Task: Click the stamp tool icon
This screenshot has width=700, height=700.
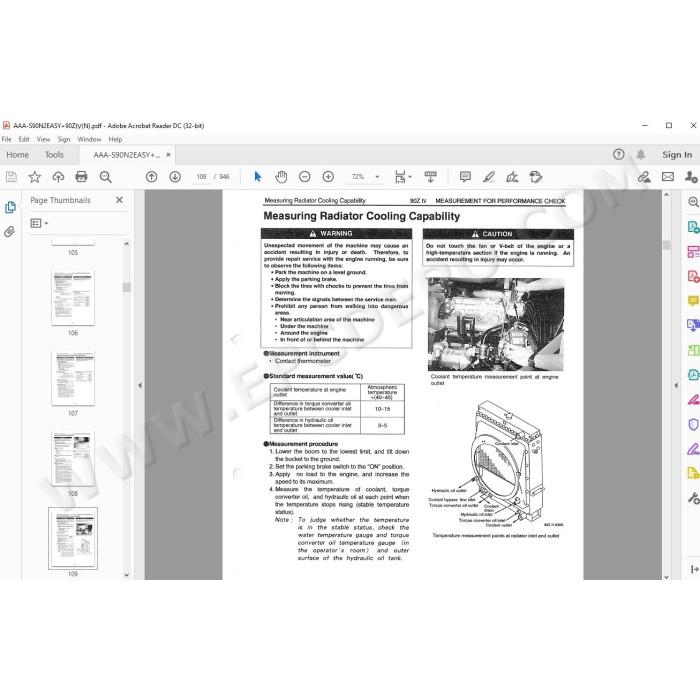Action: pyautogui.click(x=535, y=177)
